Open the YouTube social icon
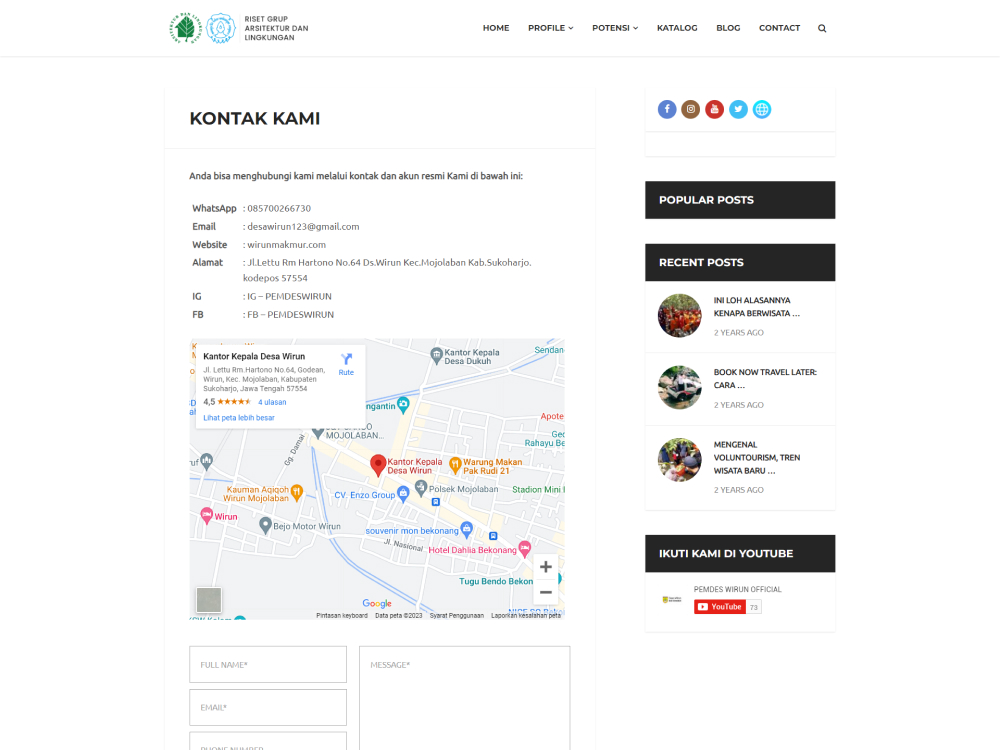1000x750 pixels. point(714,109)
